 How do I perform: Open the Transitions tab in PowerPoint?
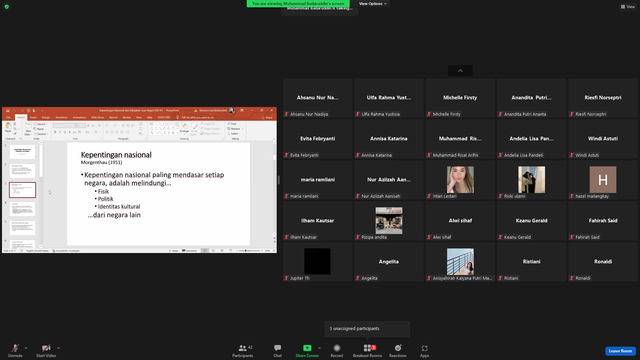(x=61, y=118)
